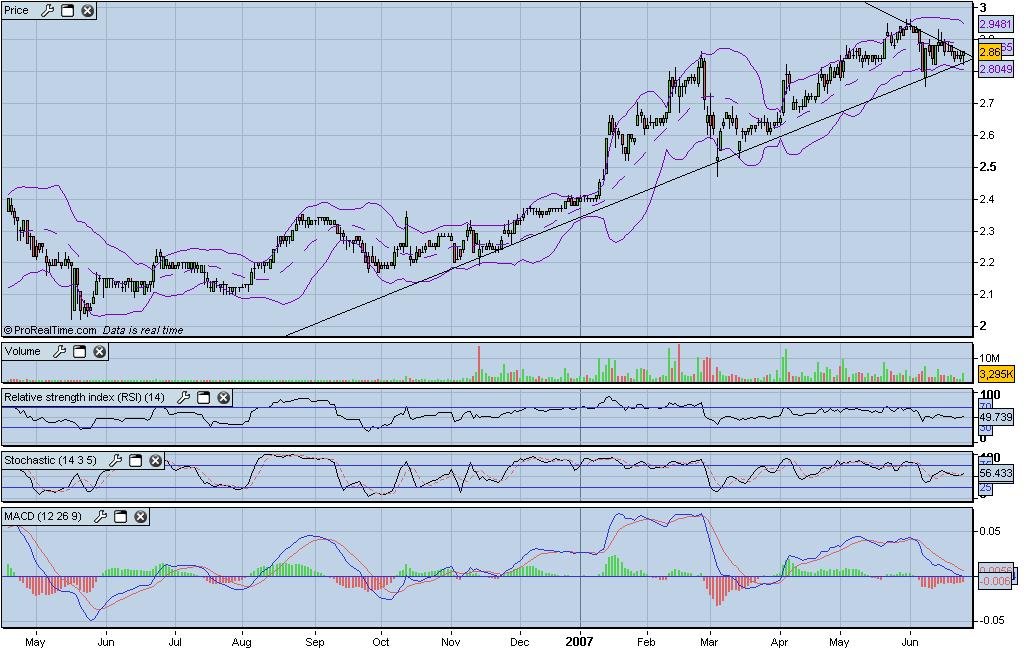
Task: Click the yellow 2.86 current price label
Action: point(989,52)
